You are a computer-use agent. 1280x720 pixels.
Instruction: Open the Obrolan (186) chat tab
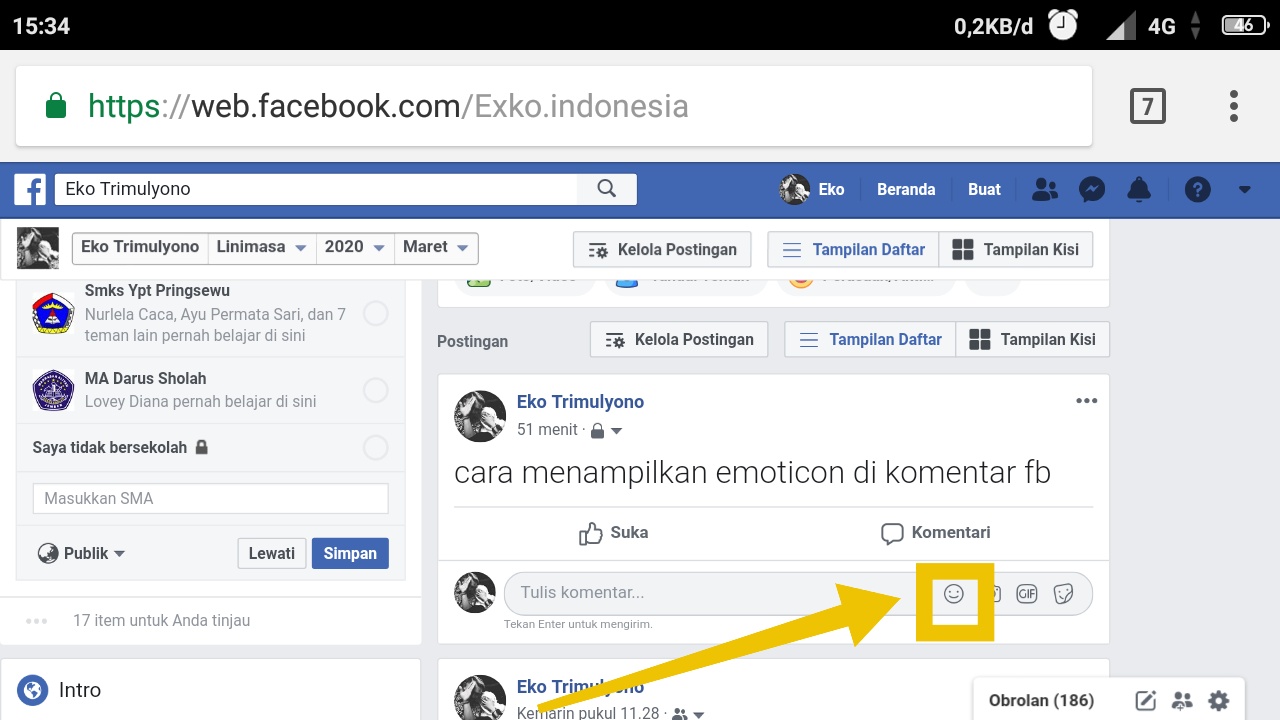pos(1041,700)
